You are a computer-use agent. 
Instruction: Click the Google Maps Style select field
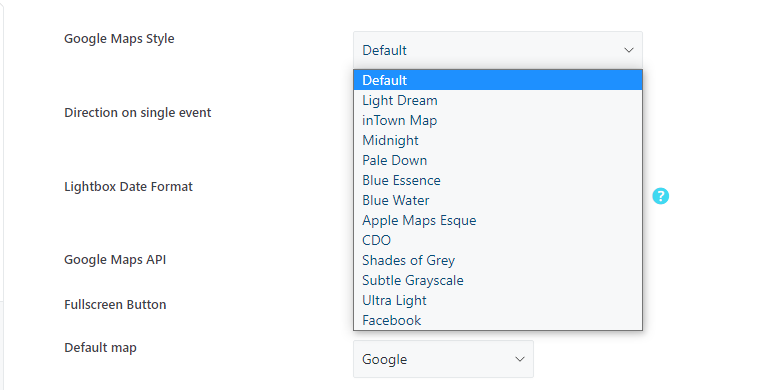tap(498, 50)
